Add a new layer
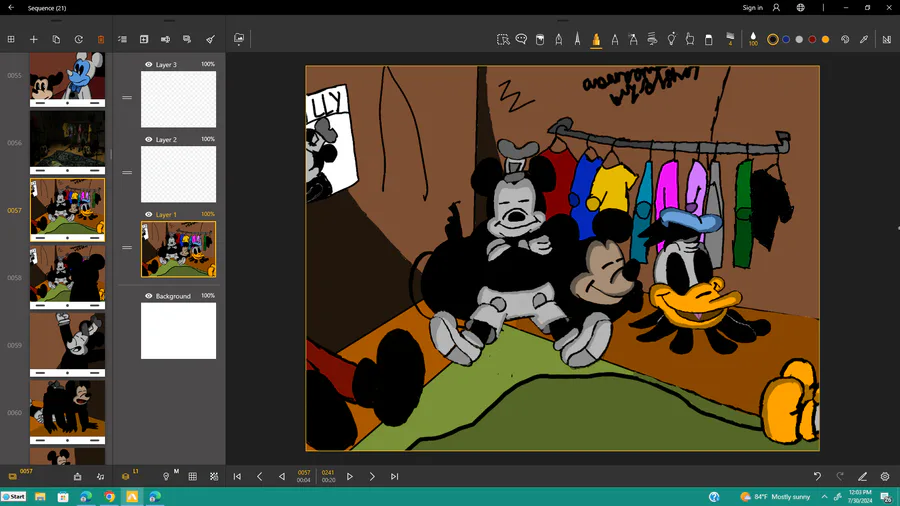Viewport: 900px width, 506px height. pyautogui.click(x=144, y=40)
